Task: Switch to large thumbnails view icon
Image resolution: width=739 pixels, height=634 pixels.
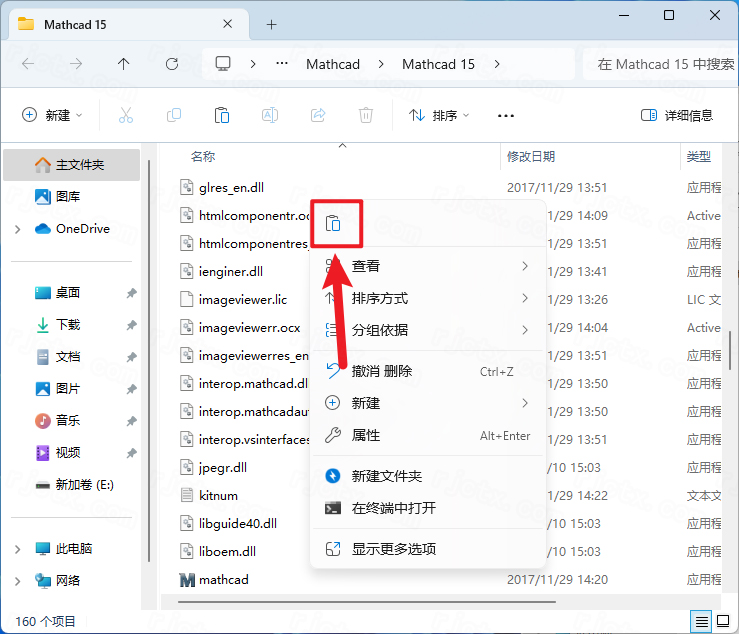Action: pos(723,621)
